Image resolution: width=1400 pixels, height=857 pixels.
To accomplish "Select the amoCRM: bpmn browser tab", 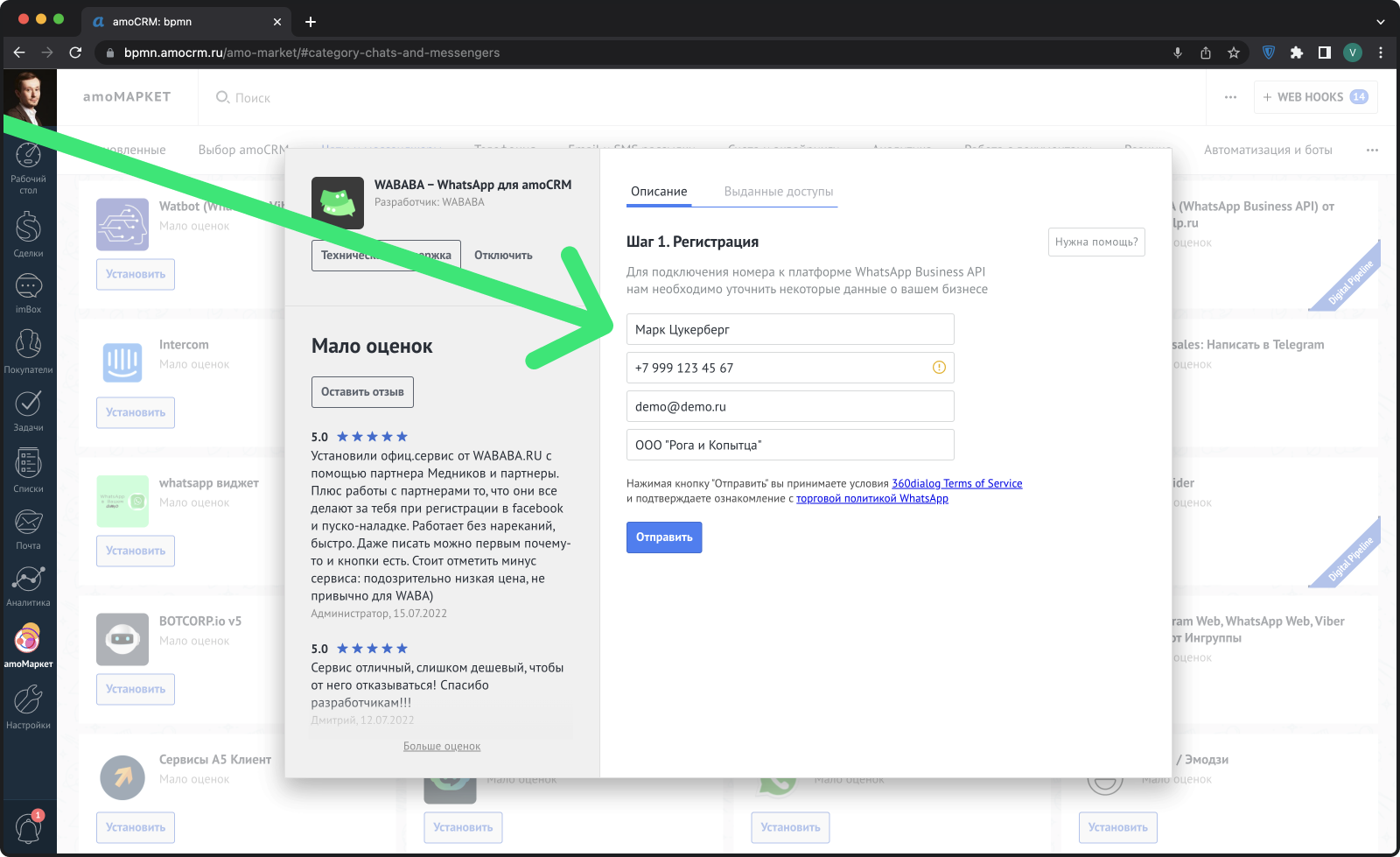I will [185, 22].
